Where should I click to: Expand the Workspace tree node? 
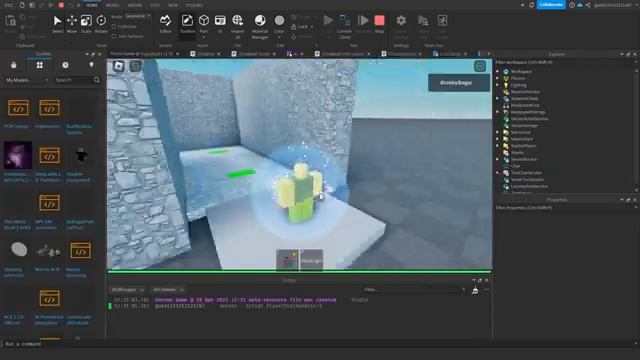point(498,71)
